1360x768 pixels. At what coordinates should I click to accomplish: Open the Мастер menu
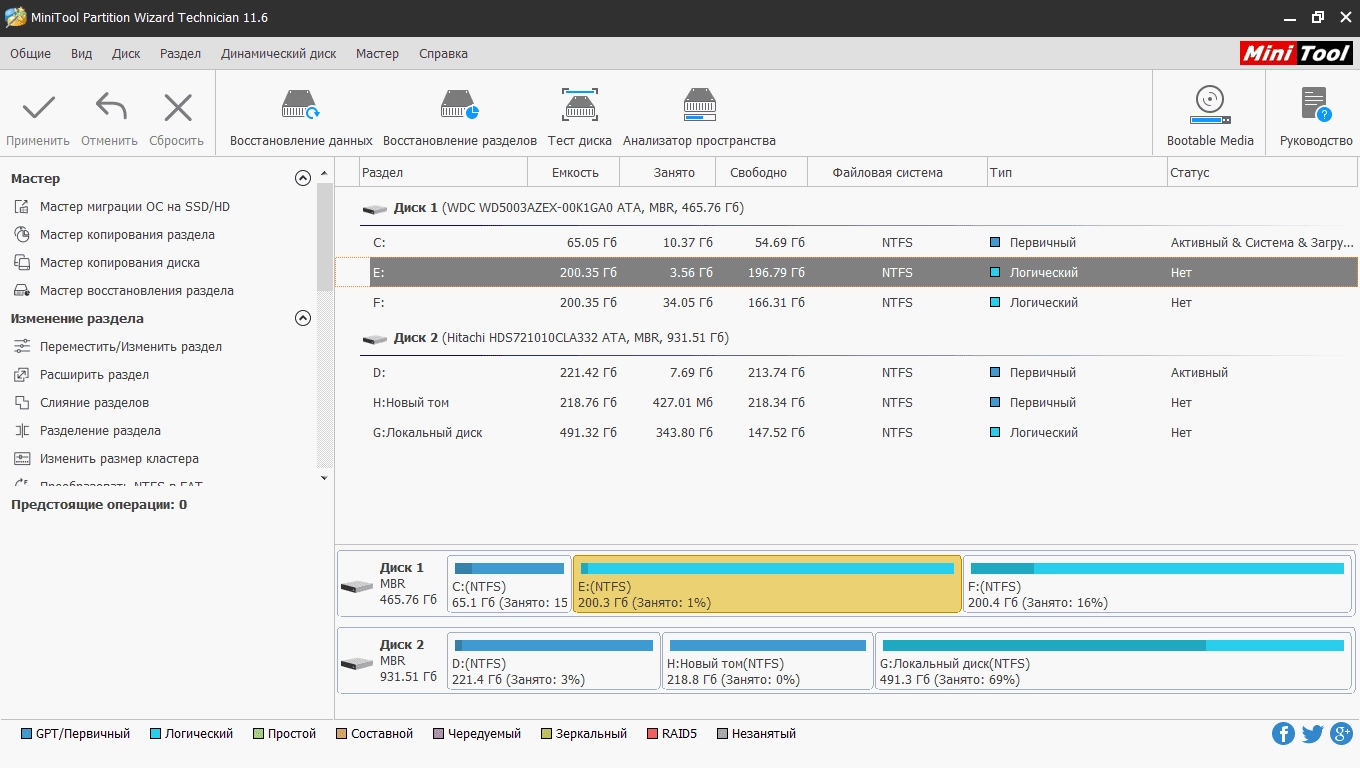click(377, 54)
